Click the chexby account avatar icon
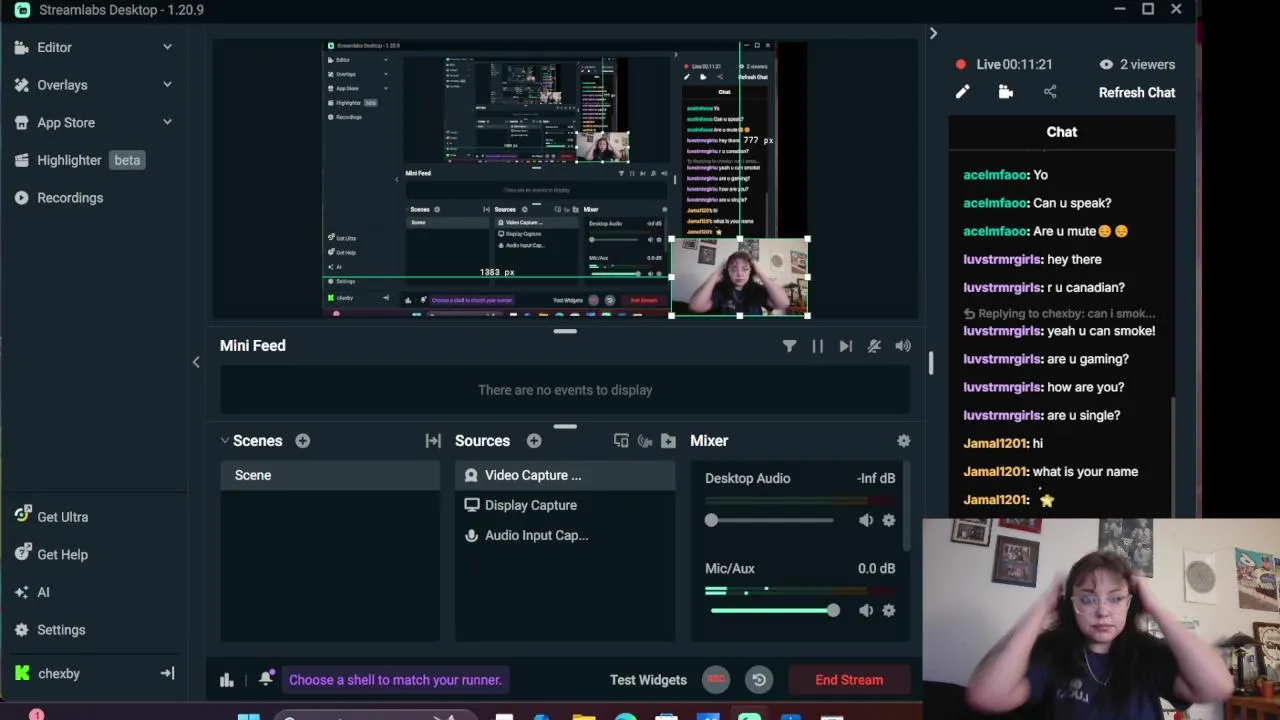 click(21, 673)
